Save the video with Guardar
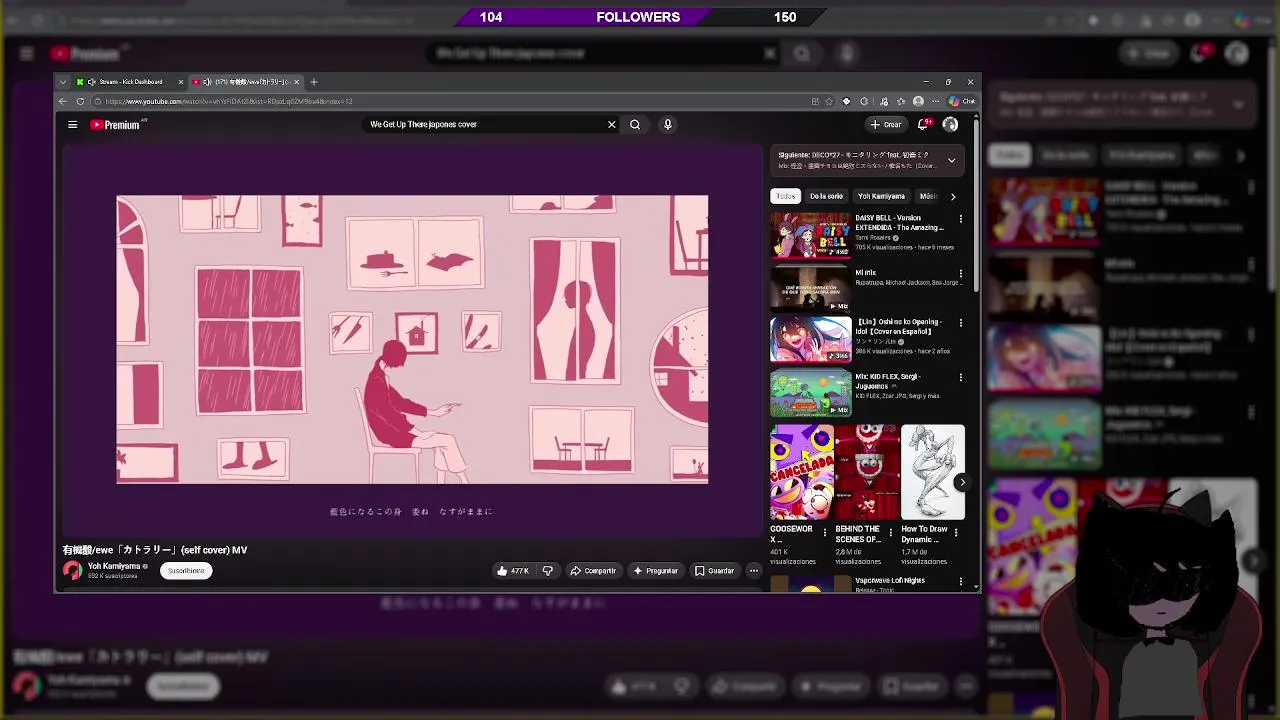 coord(715,571)
